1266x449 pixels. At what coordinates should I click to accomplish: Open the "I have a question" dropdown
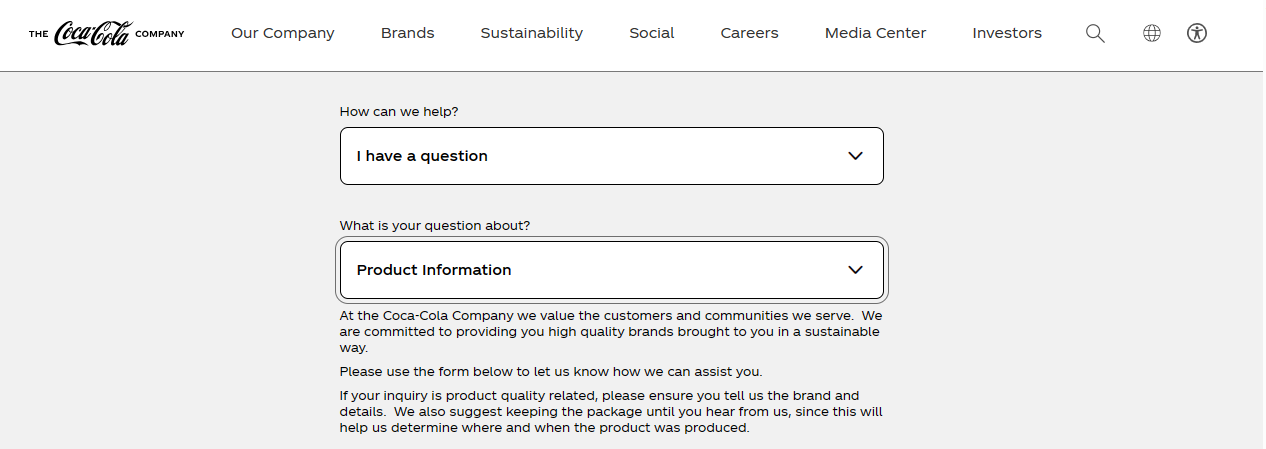600,156
